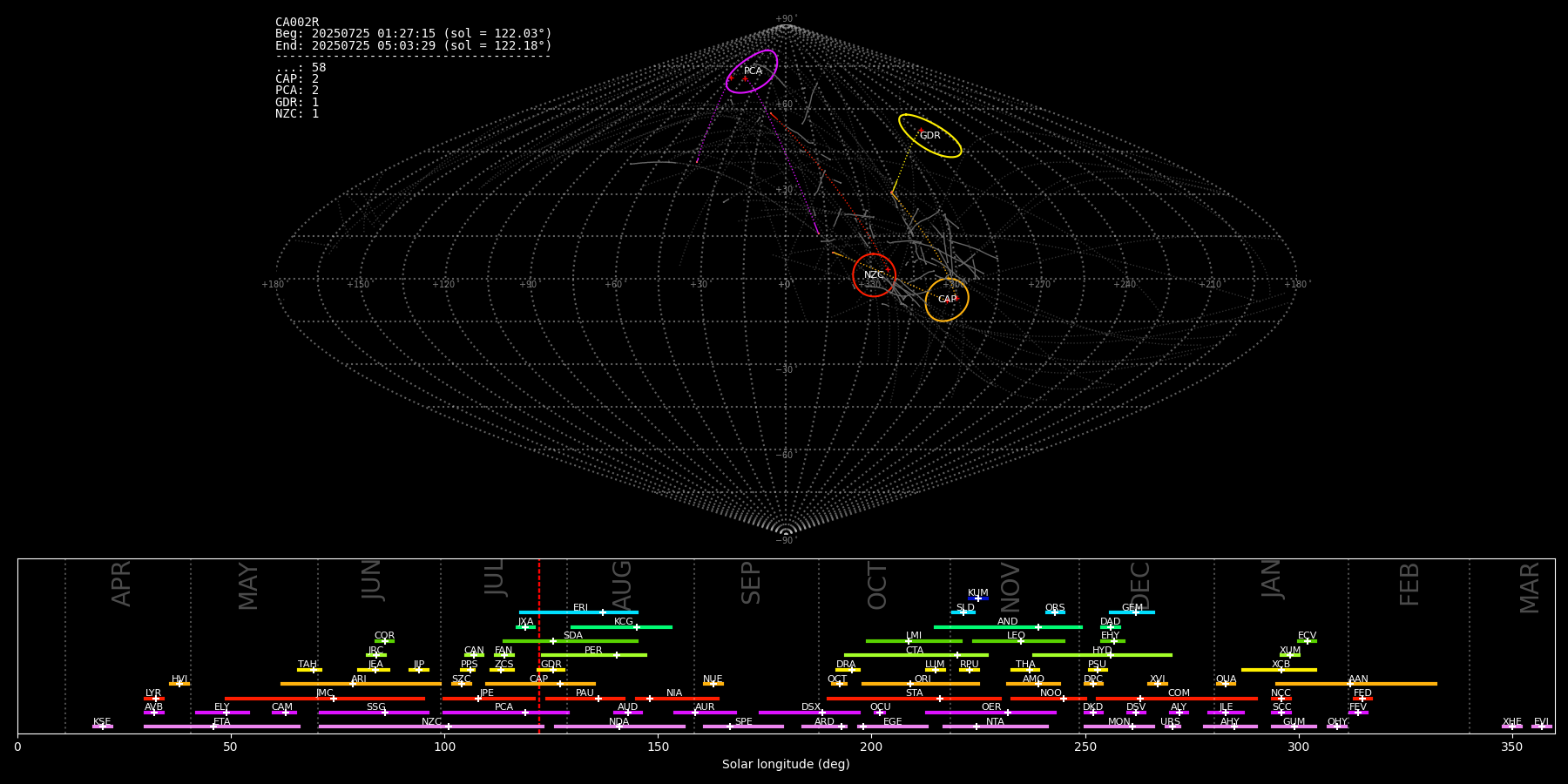Viewport: 1568px width, 784px height.
Task: Select the yellow GDR ellipse on sky map
Action: coord(930,135)
